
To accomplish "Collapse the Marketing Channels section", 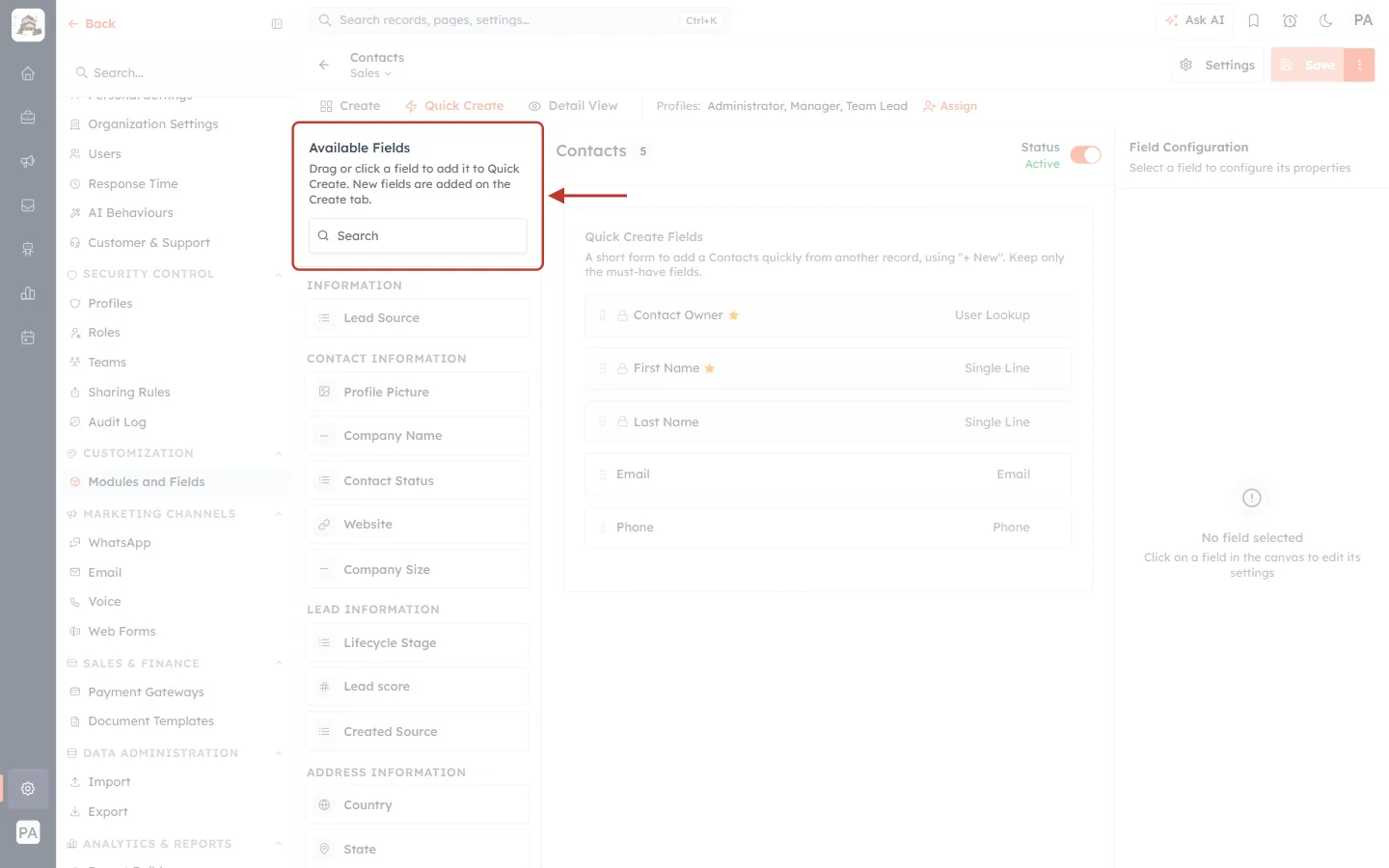I will pos(279,514).
